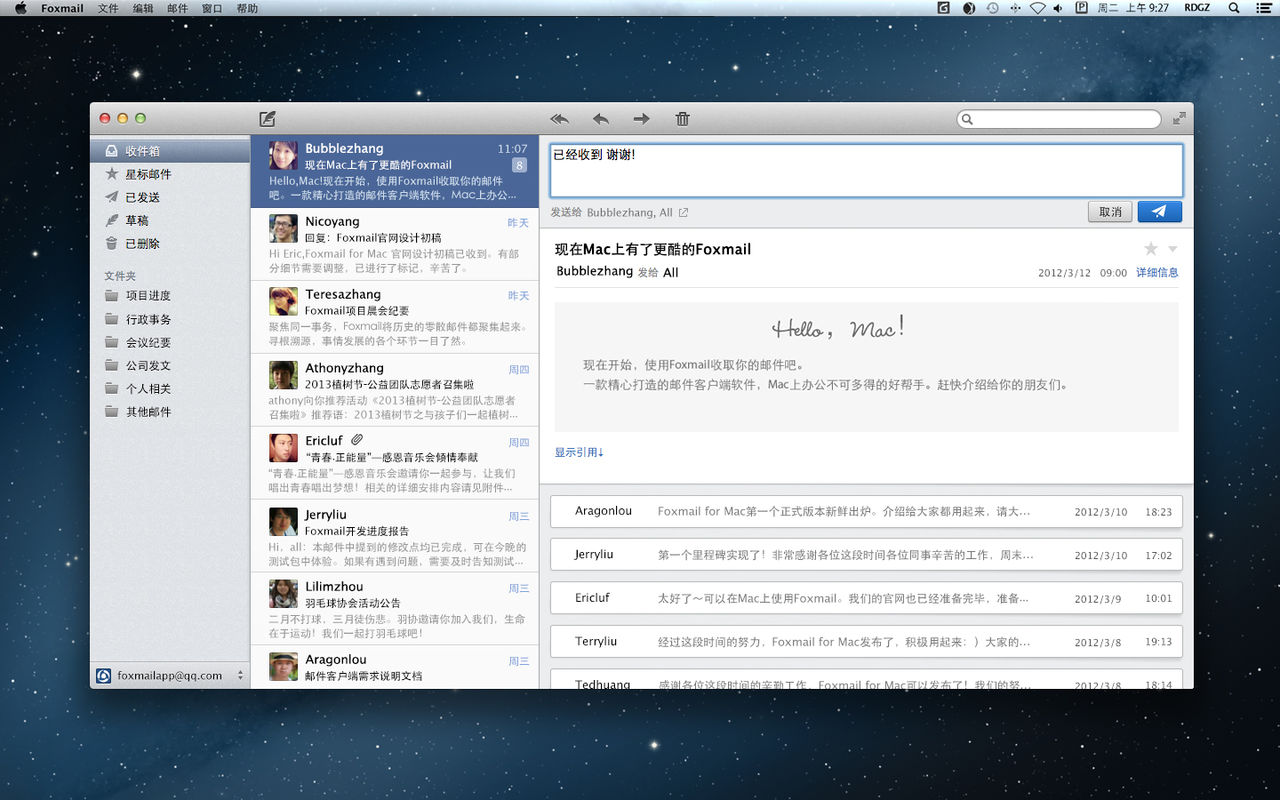Click the volume icon in menu bar
Viewport: 1280px width, 800px height.
(x=1059, y=8)
